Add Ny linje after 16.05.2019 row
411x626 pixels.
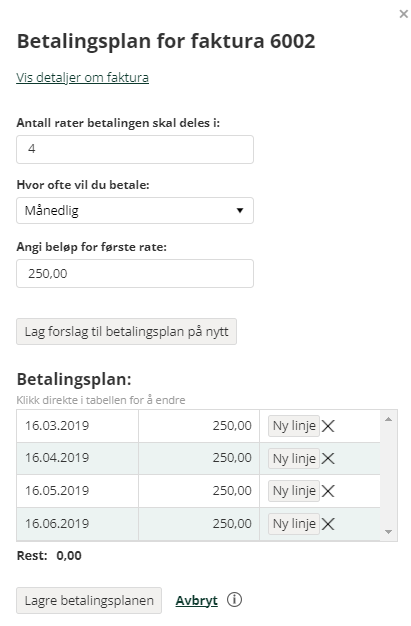coord(294,491)
